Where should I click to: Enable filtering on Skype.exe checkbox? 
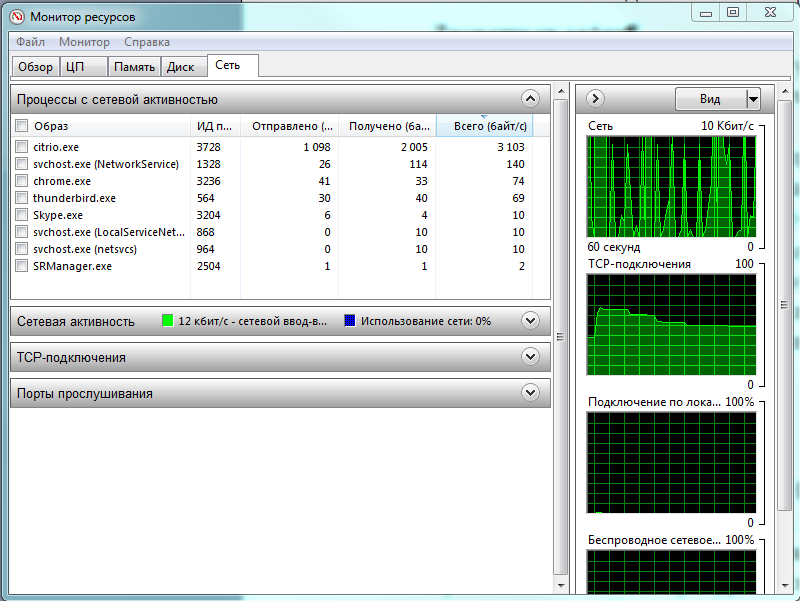tap(21, 214)
